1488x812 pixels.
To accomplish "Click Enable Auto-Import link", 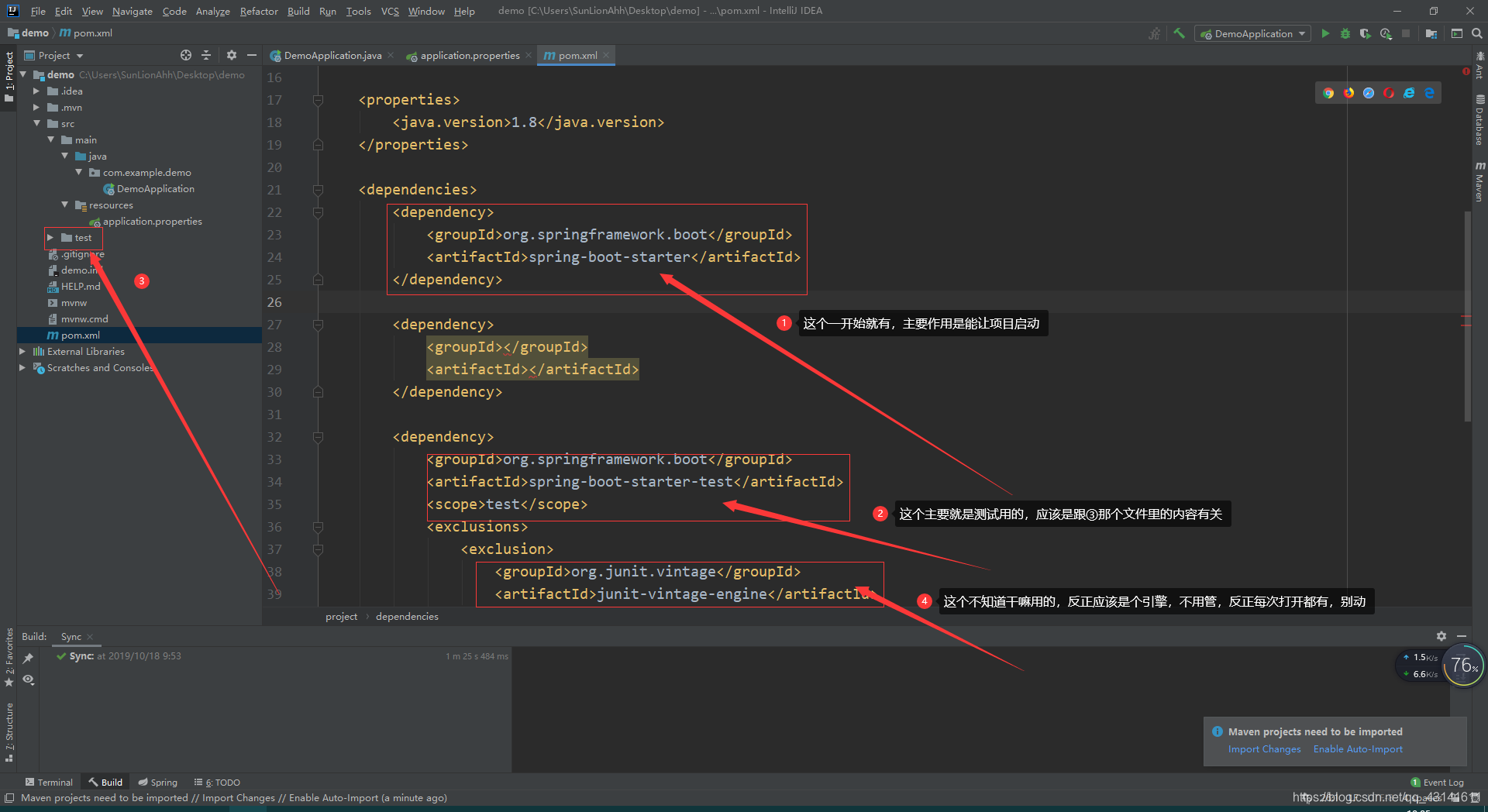I will pos(1358,749).
